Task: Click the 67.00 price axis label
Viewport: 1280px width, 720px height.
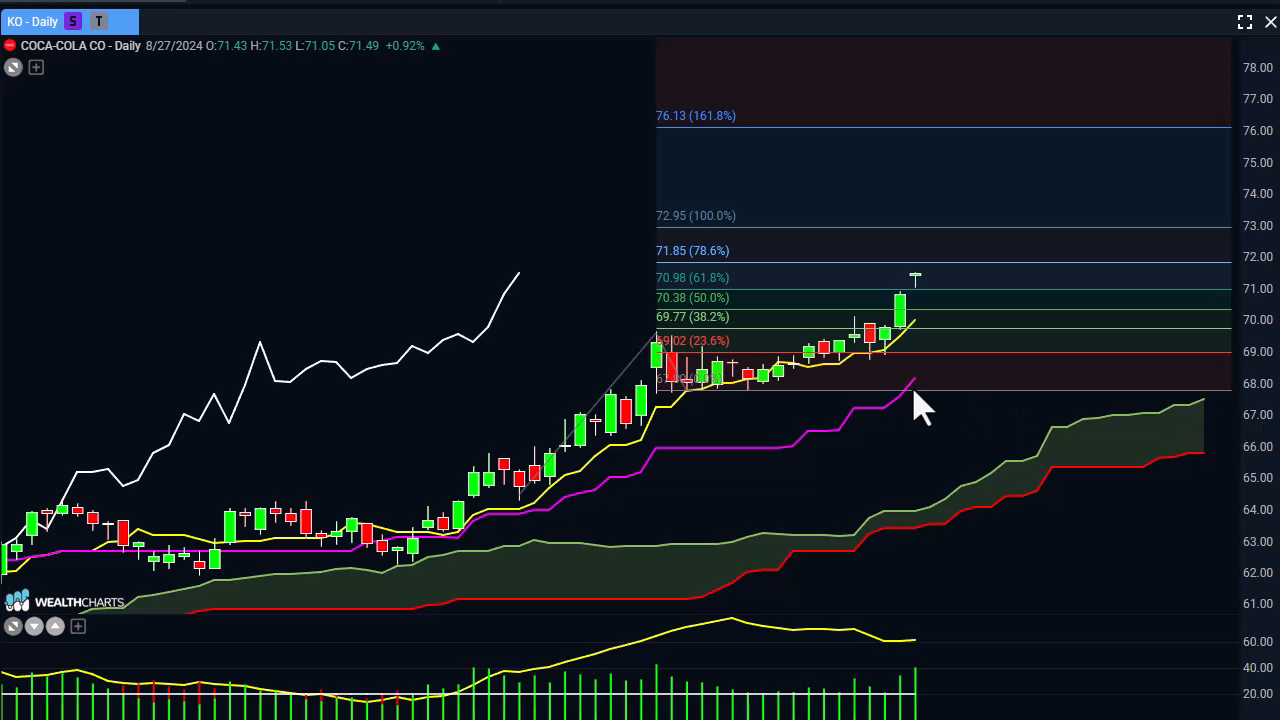Action: (x=1257, y=415)
